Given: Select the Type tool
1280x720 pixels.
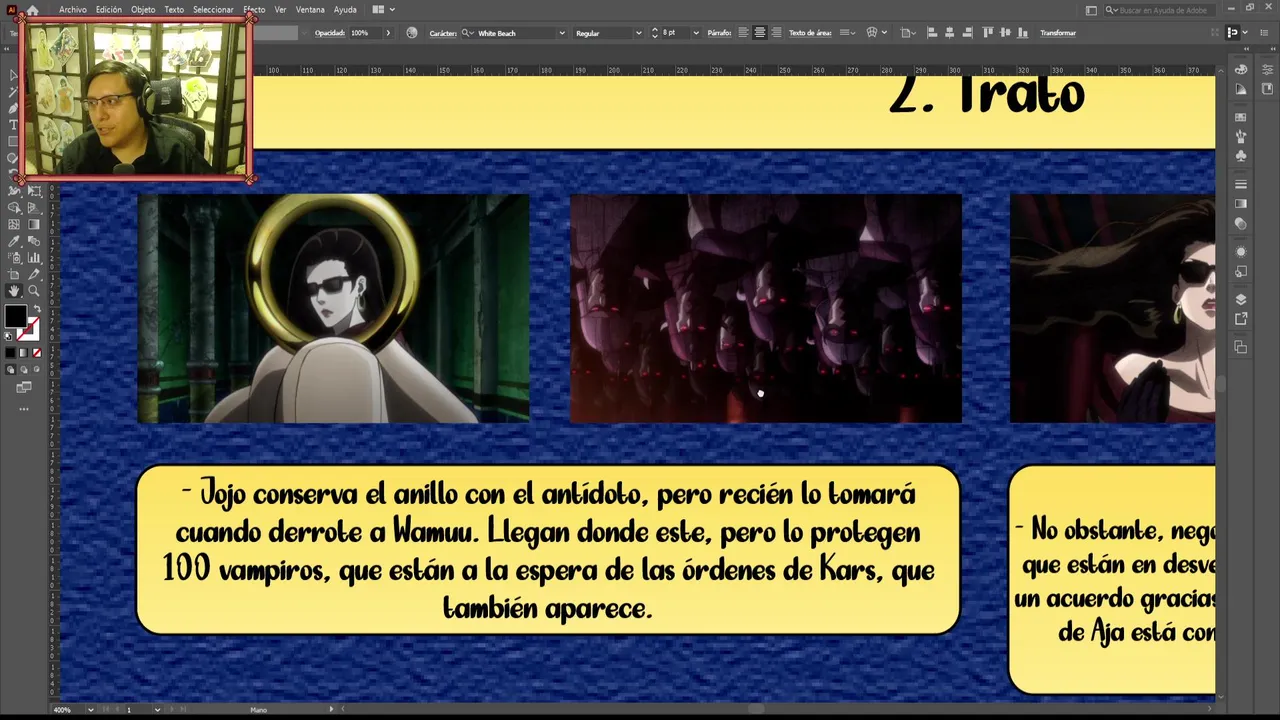Looking at the screenshot, I should click(x=13, y=124).
